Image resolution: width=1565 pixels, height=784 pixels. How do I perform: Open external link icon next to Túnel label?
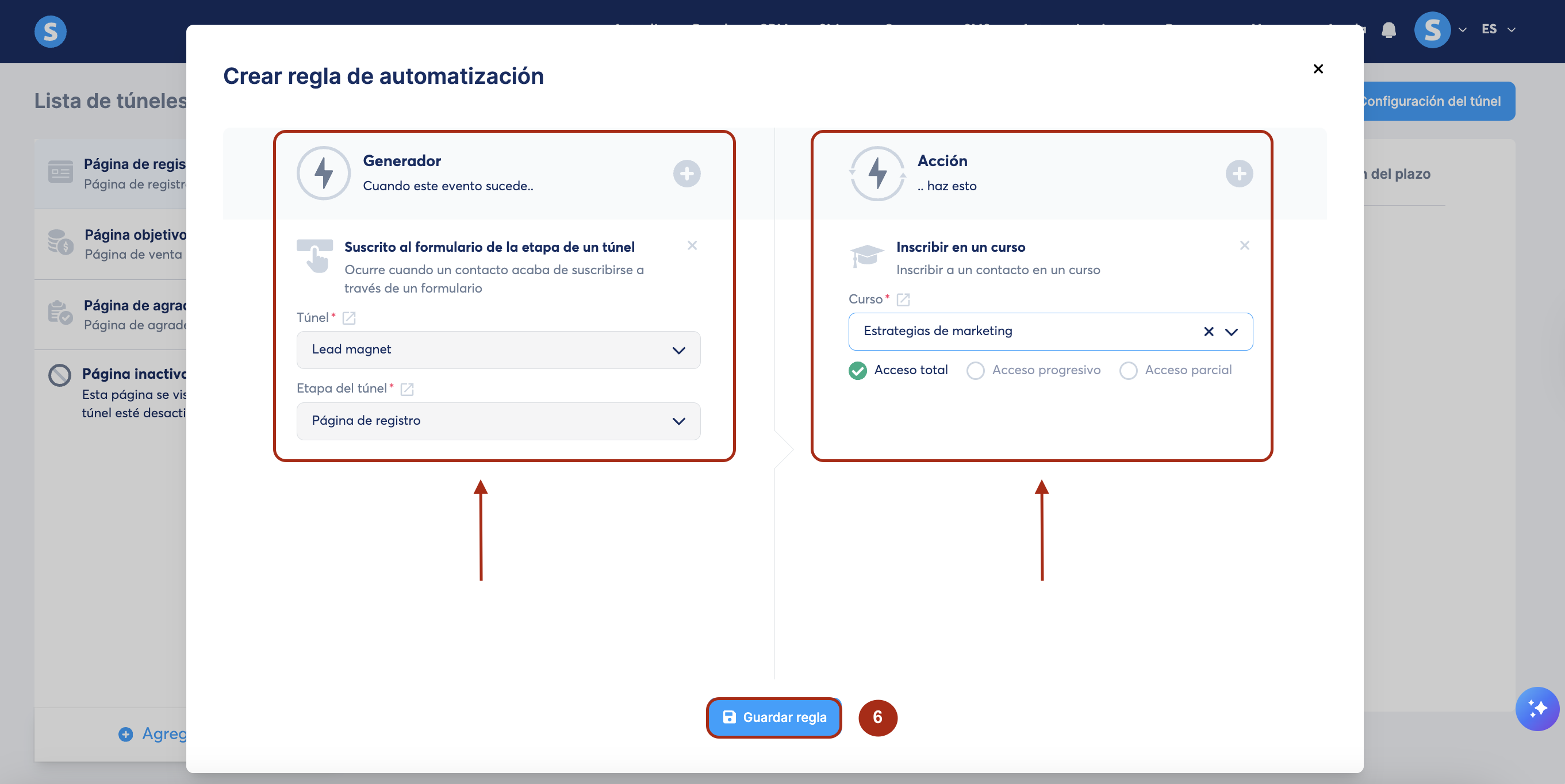pyautogui.click(x=349, y=318)
